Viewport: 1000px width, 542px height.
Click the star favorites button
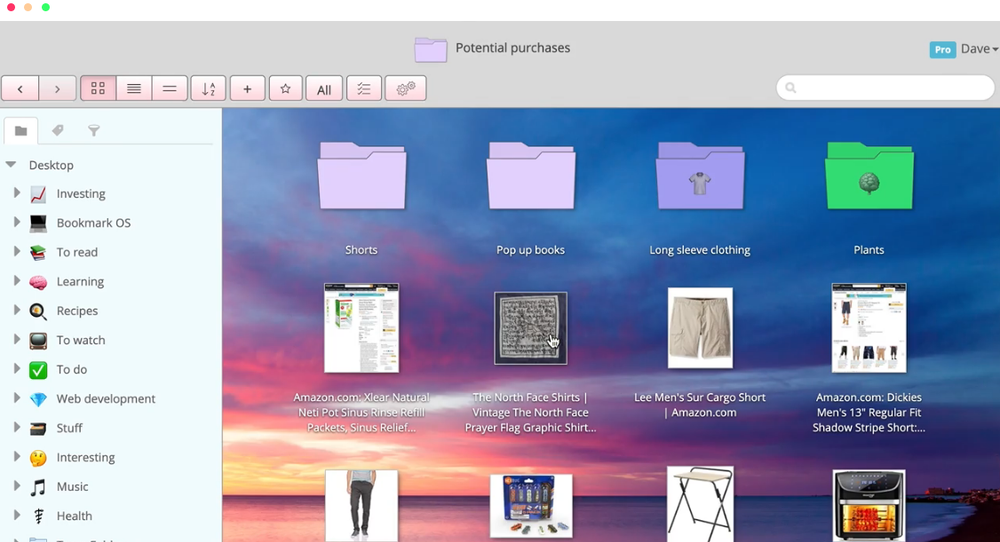pos(286,89)
